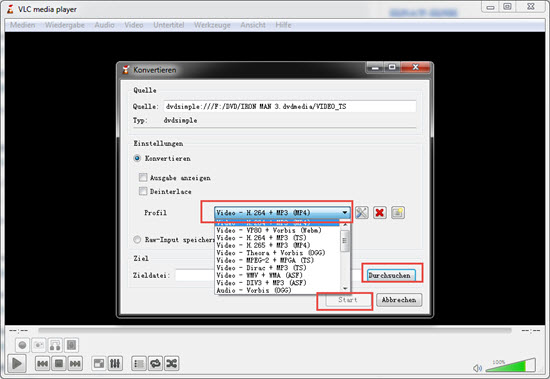Click the Play button in VLC
The height and width of the screenshot is (379, 550).
[x=16, y=363]
